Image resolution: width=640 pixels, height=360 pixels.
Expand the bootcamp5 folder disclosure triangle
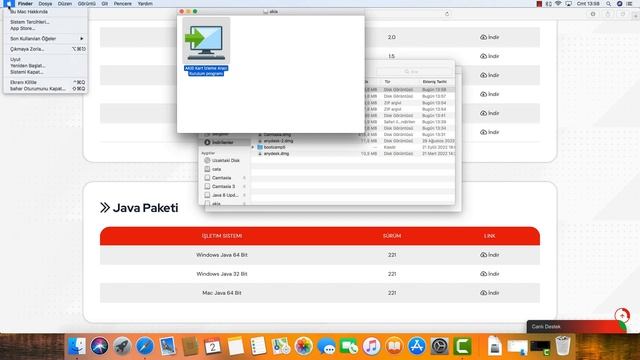[253, 147]
